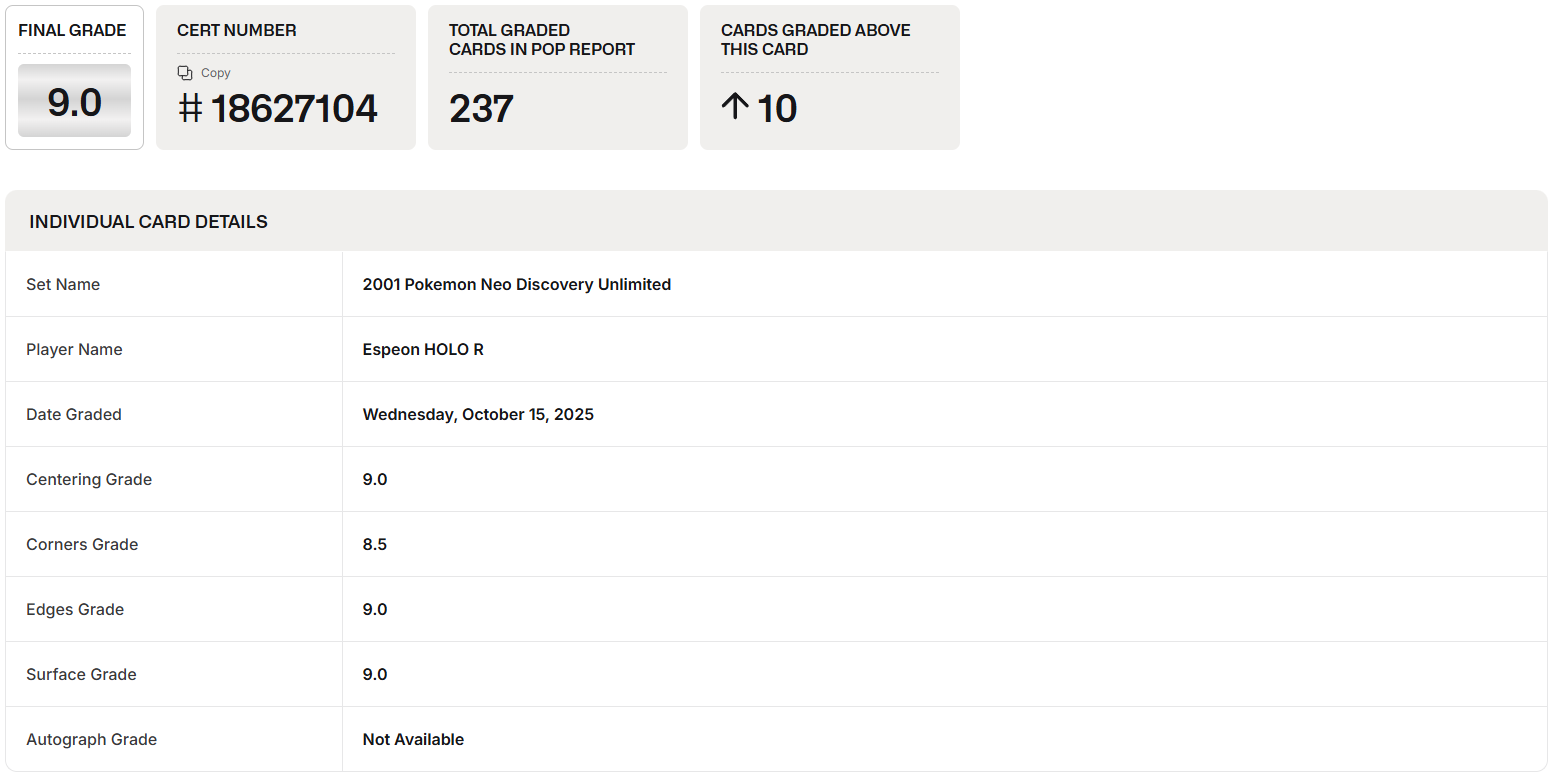Select the Centering Grade value 9.0
The image size is (1553, 776).
pos(375,480)
